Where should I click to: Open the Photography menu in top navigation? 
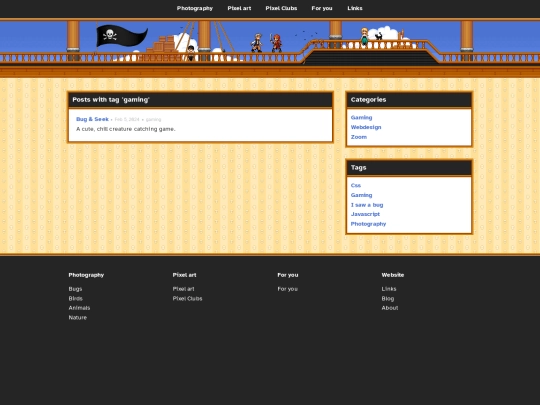tap(195, 8)
